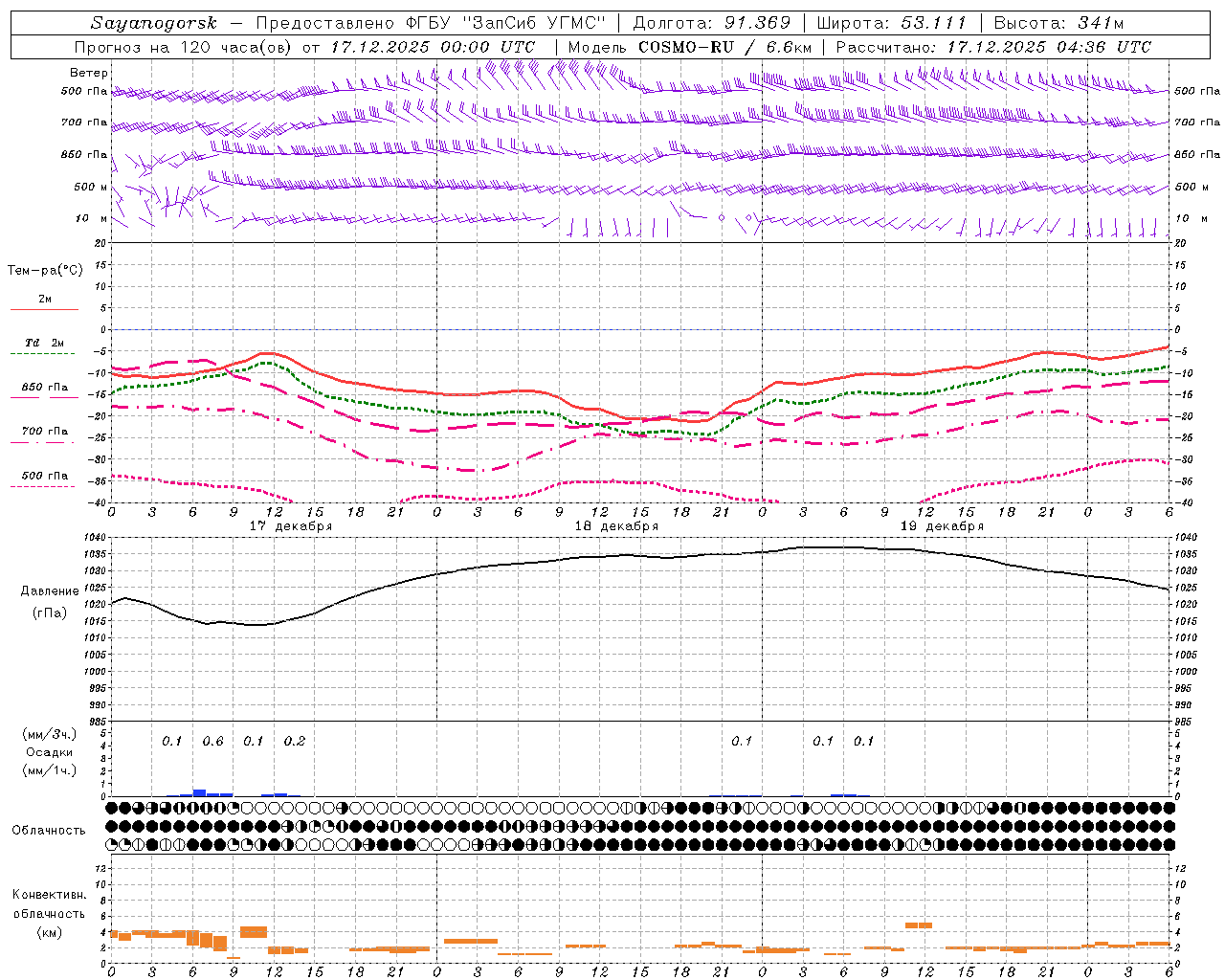Click the 'Осадки' precipitation label

click(x=50, y=752)
